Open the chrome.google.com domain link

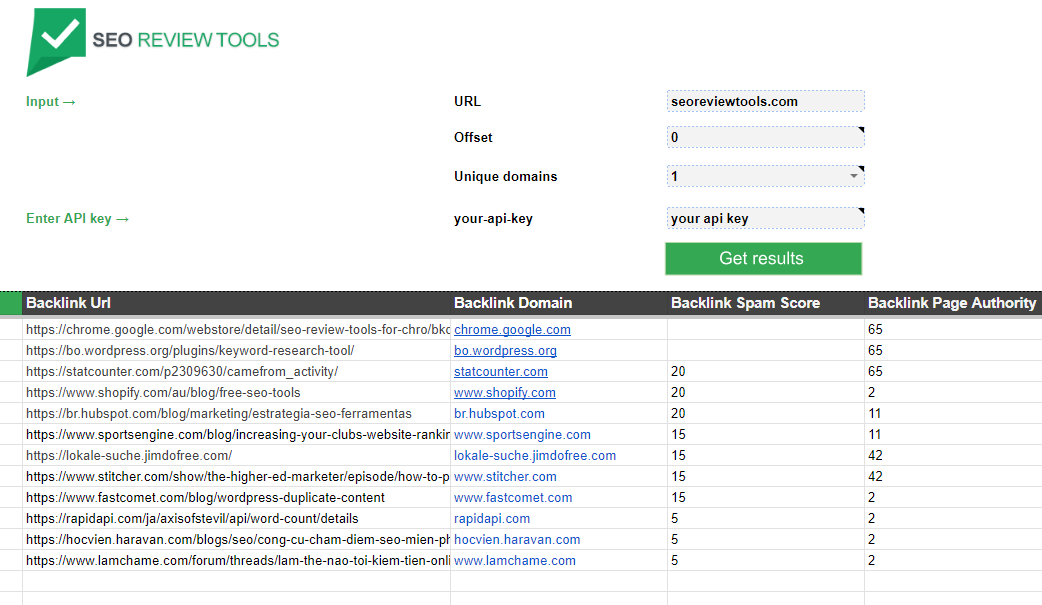pyautogui.click(x=511, y=329)
